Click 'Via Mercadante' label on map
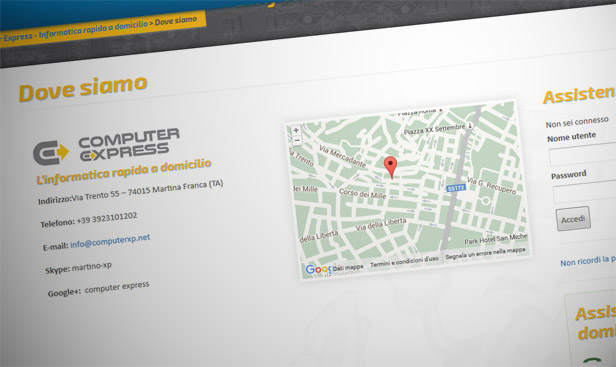The height and width of the screenshot is (367, 616). coord(343,156)
